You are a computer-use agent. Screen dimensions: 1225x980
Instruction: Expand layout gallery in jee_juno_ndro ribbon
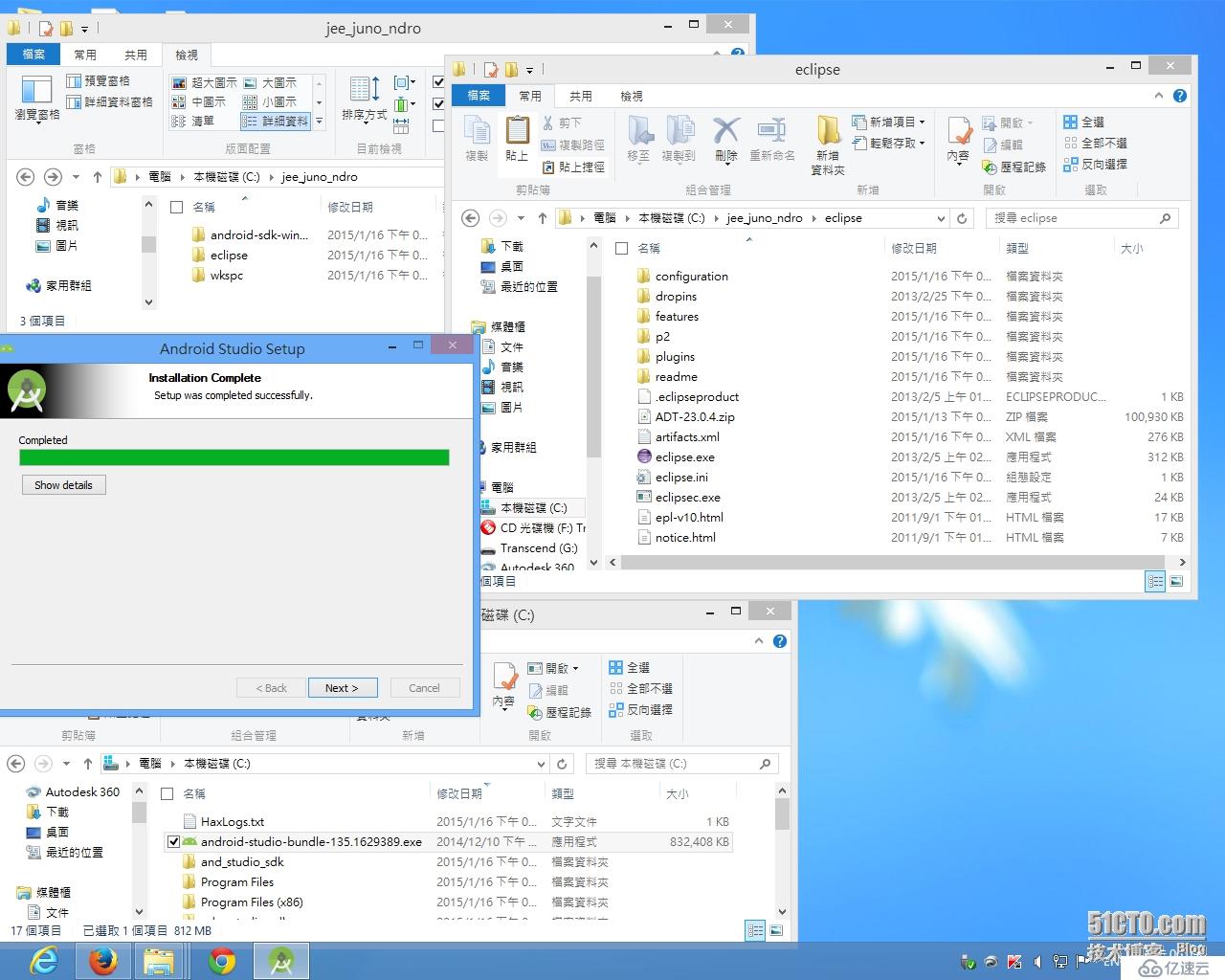tap(319, 121)
